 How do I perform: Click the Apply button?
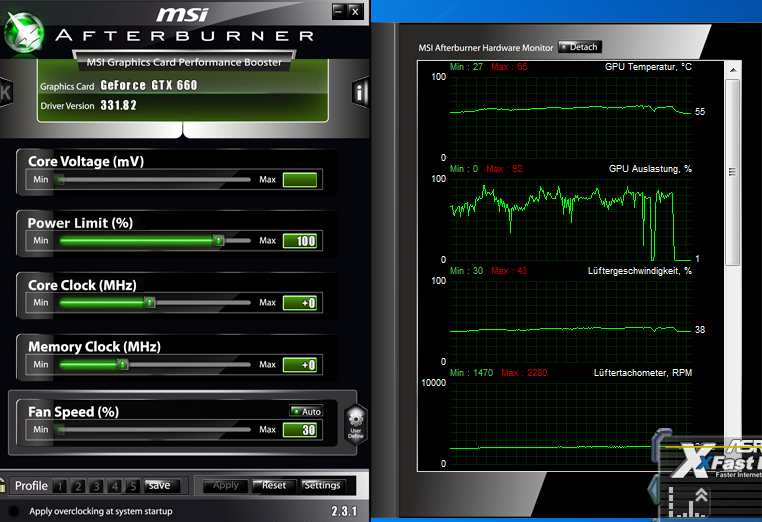pos(225,486)
